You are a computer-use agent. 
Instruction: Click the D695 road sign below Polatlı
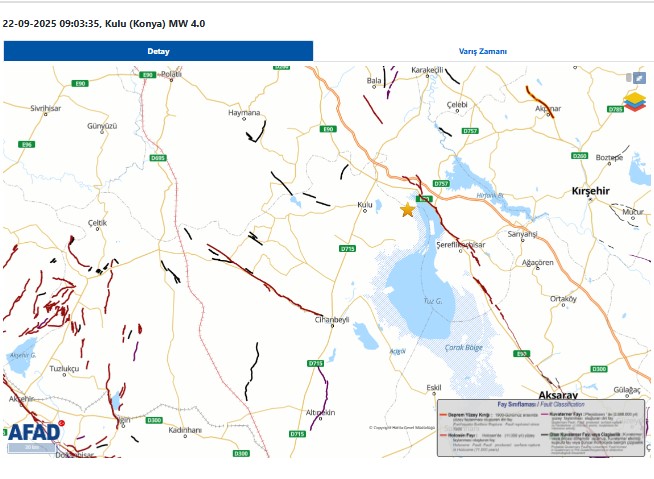point(157,158)
